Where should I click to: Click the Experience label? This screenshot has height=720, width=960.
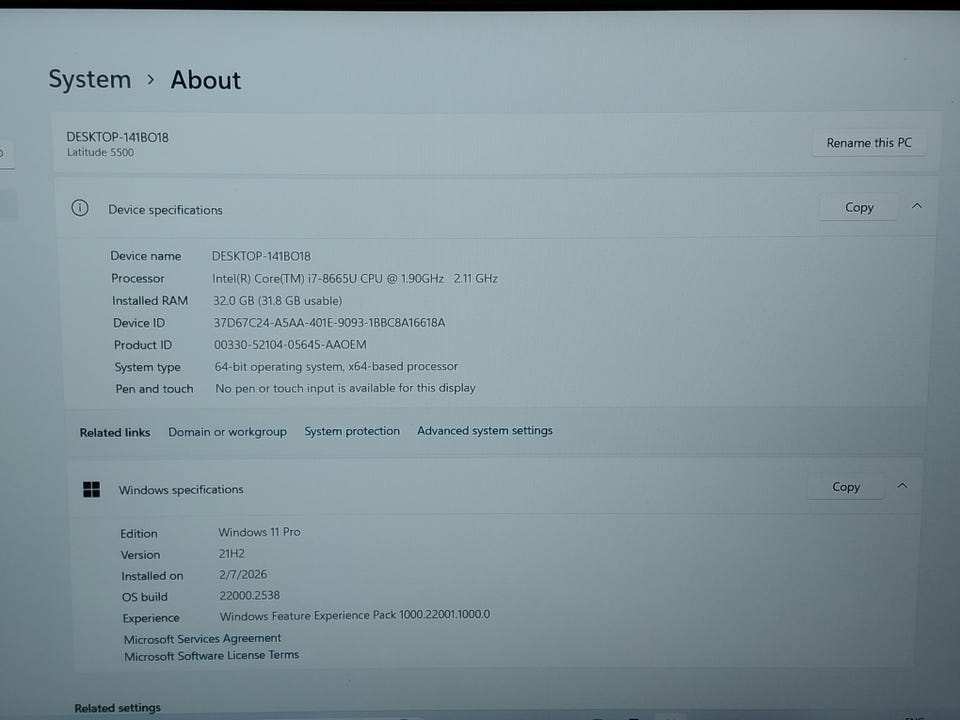click(151, 618)
